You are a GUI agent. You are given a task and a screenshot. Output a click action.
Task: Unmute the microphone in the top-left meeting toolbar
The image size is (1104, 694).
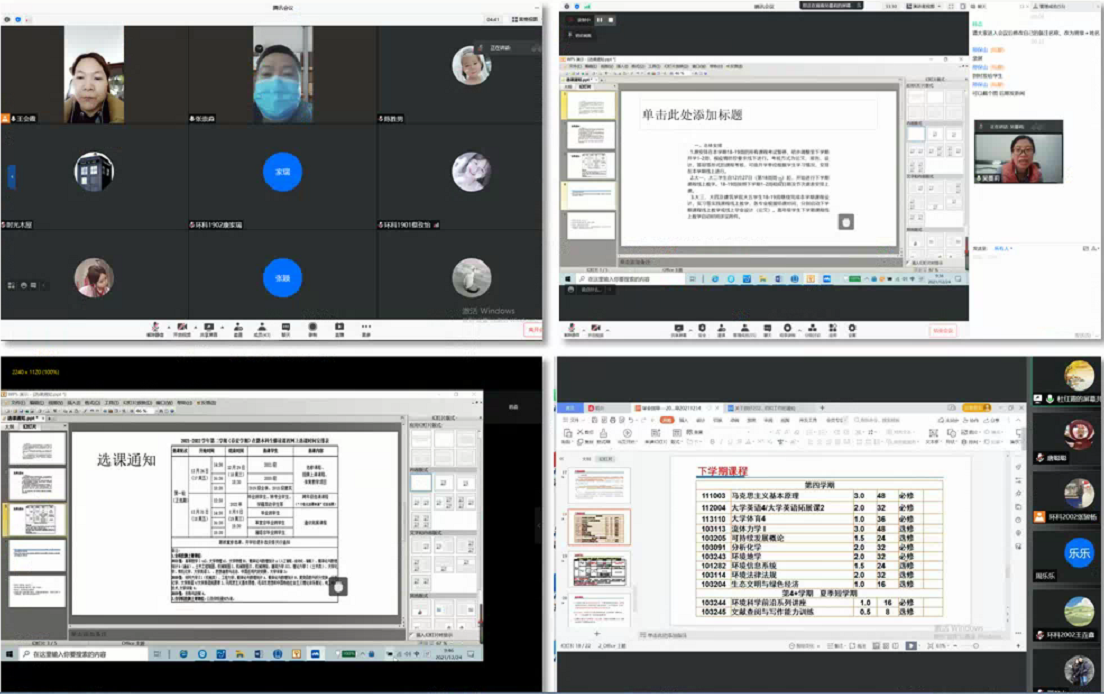click(155, 327)
